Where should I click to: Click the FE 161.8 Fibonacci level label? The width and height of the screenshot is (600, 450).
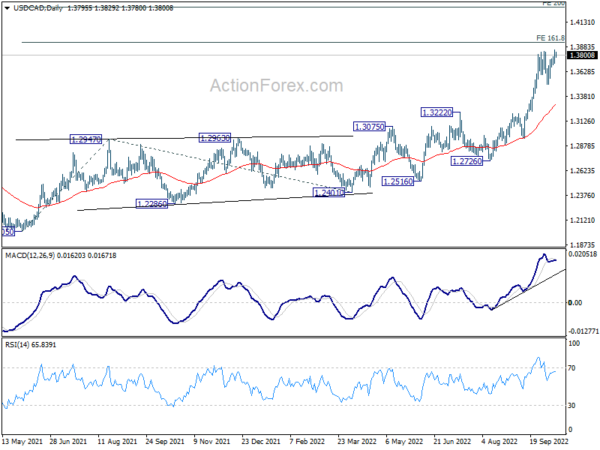(x=551, y=37)
